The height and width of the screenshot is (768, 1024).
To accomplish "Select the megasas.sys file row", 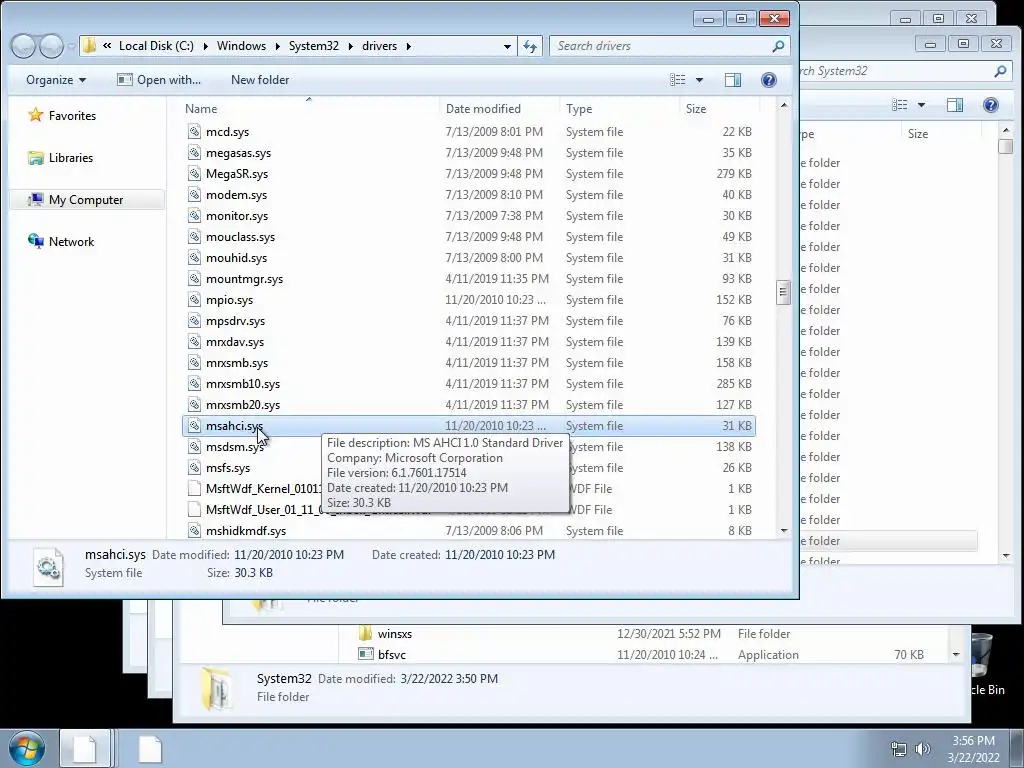I will click(468, 153).
